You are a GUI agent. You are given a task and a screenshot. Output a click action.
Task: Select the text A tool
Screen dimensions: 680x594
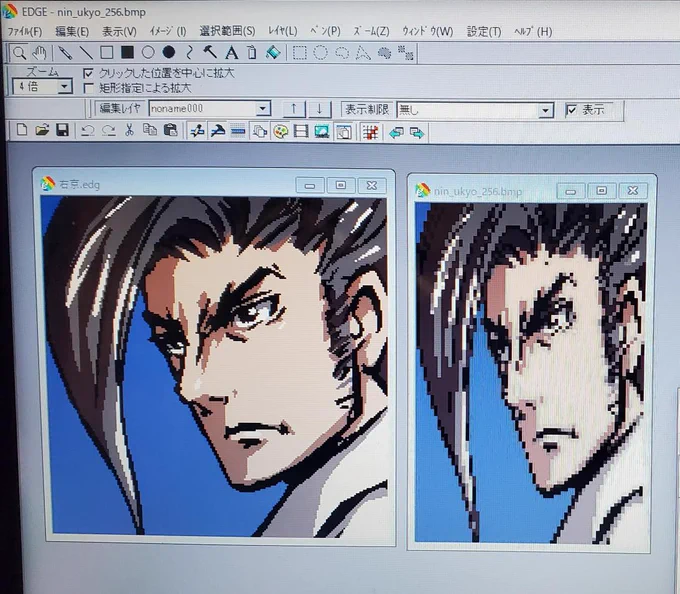coord(232,53)
